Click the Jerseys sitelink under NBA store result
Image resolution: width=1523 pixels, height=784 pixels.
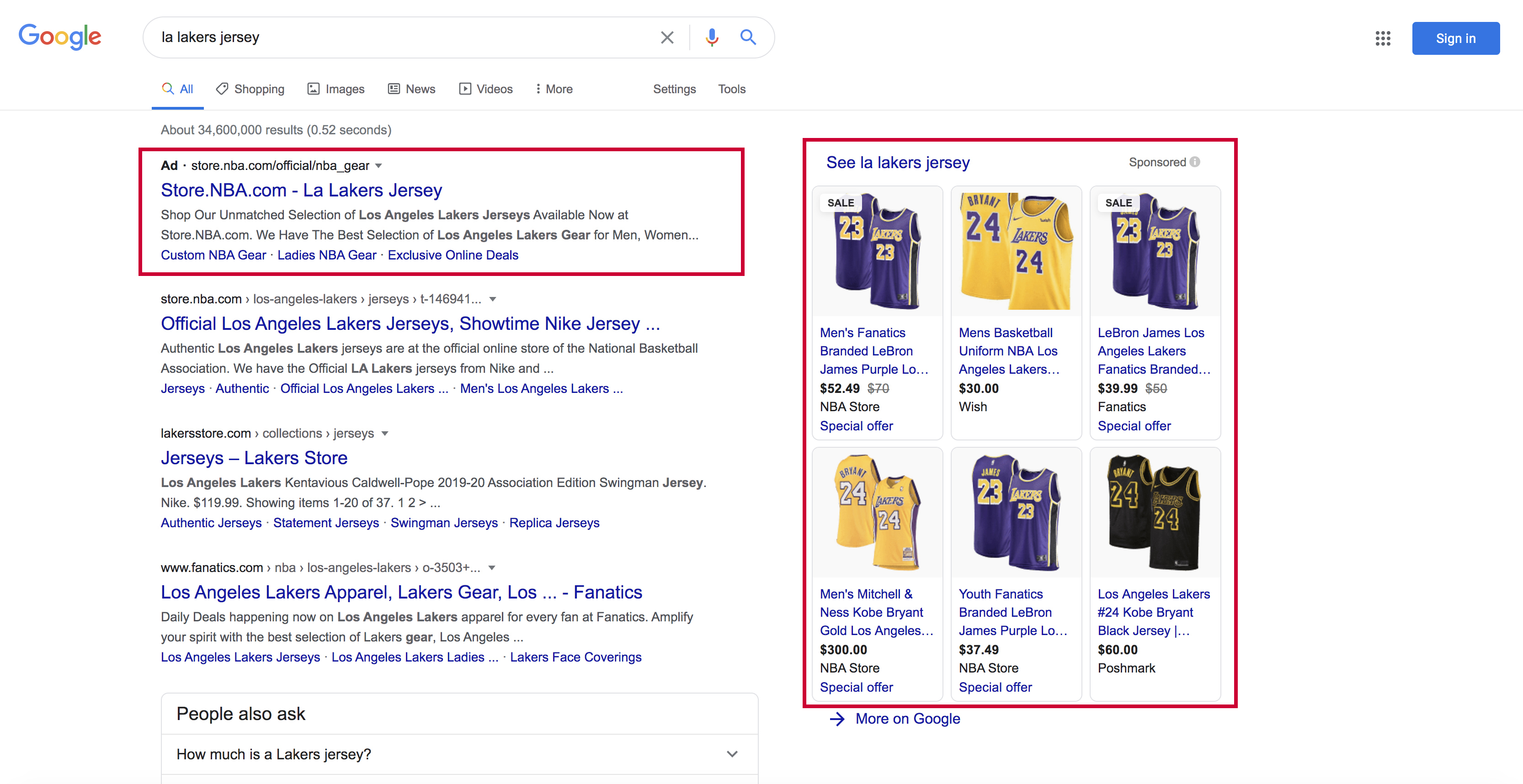point(183,389)
